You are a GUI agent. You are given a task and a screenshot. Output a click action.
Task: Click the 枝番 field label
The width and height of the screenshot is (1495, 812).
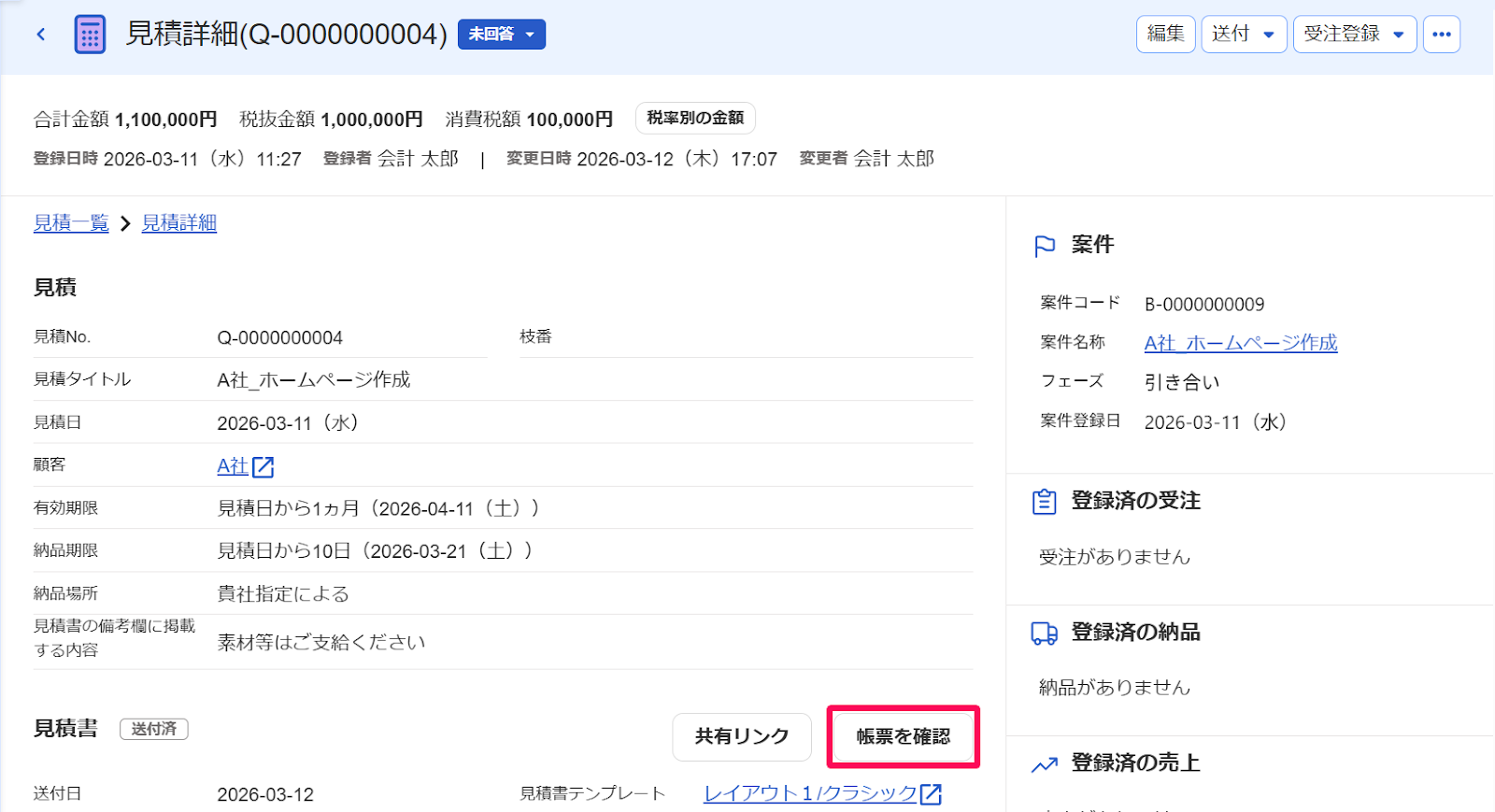[x=535, y=336]
